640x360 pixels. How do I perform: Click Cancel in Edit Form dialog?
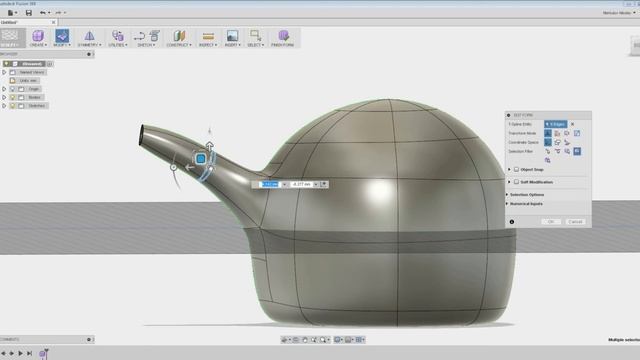pos(575,222)
